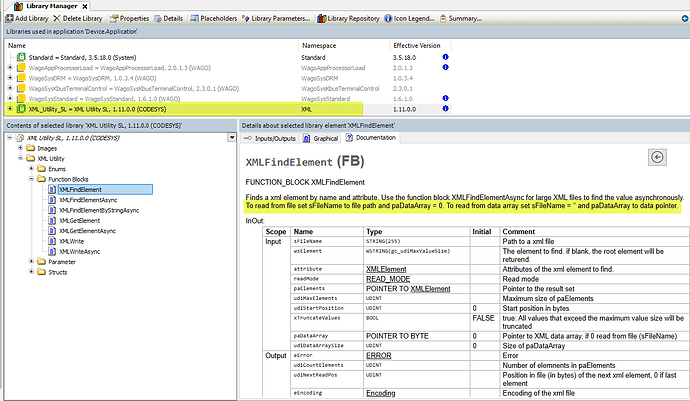Click the XMLFindElement (FB) heading
Viewport: 690px width, 401px height.
305,162
